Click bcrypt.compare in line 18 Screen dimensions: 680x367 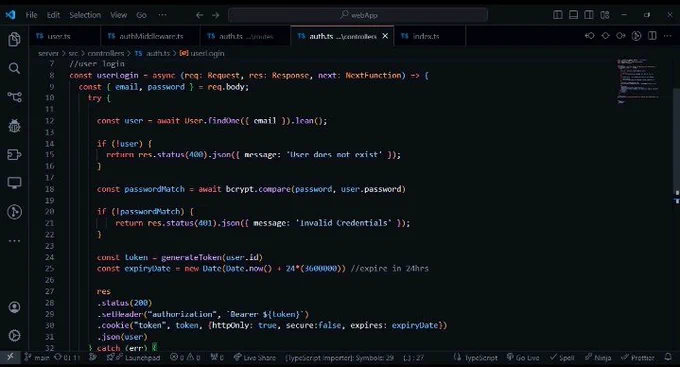pyautogui.click(x=258, y=189)
